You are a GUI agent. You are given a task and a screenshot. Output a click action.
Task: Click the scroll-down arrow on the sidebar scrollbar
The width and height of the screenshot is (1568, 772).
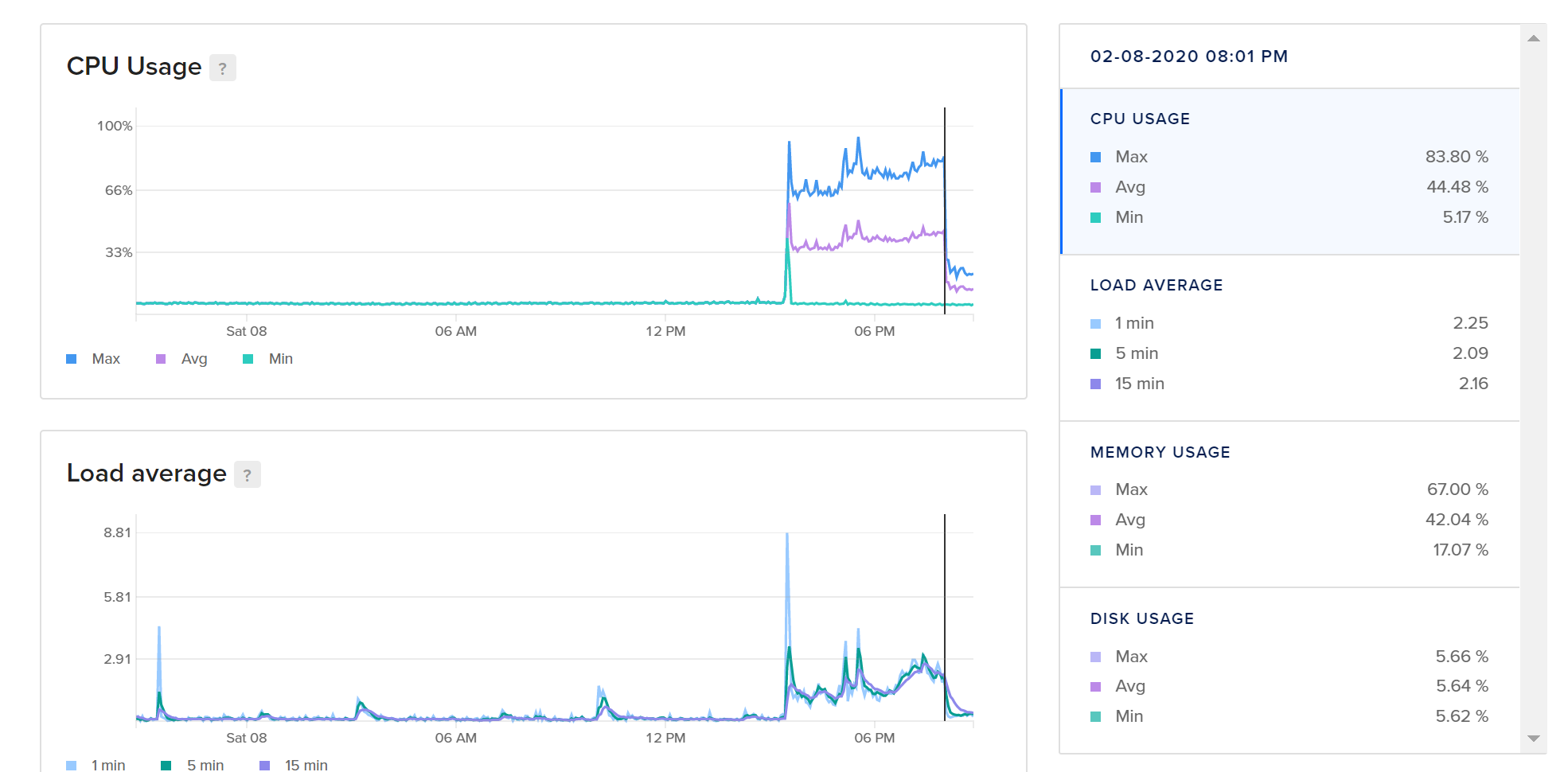[x=1534, y=737]
